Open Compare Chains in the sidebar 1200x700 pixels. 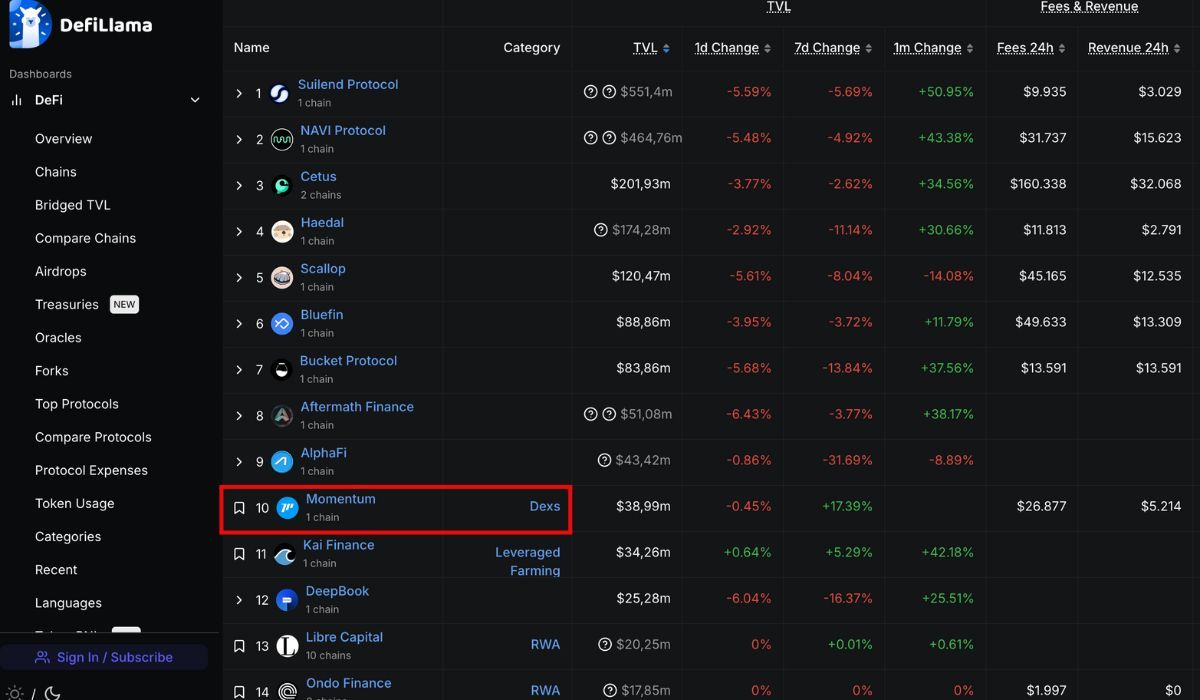click(85, 238)
